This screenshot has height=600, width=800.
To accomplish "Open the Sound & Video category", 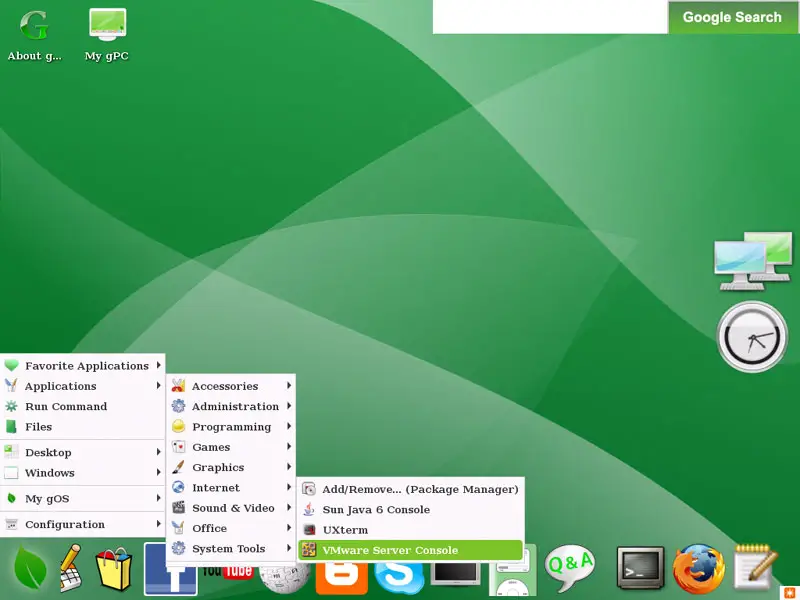I will tap(231, 508).
